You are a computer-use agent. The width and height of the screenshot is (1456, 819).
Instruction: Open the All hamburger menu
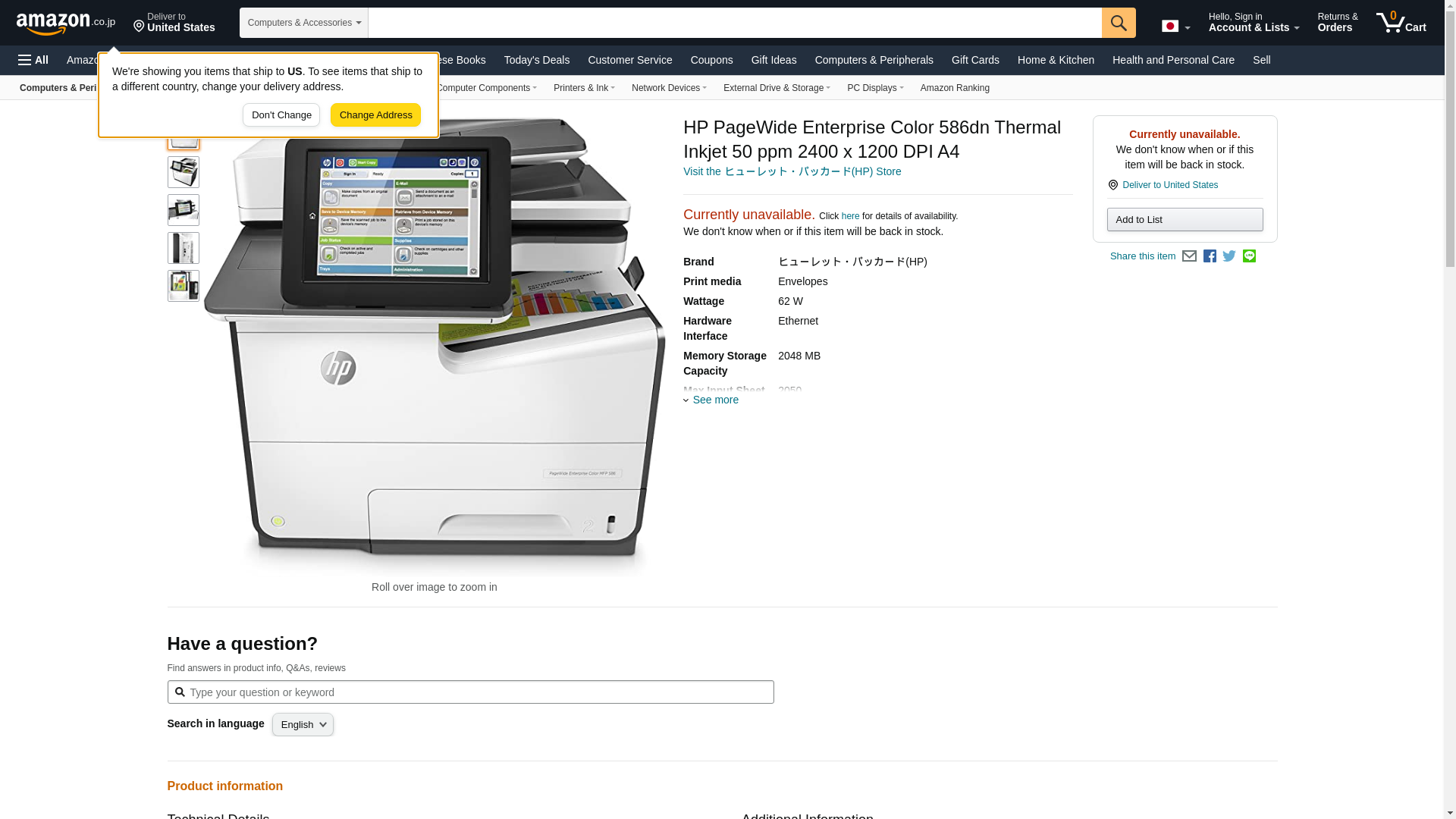point(33,60)
